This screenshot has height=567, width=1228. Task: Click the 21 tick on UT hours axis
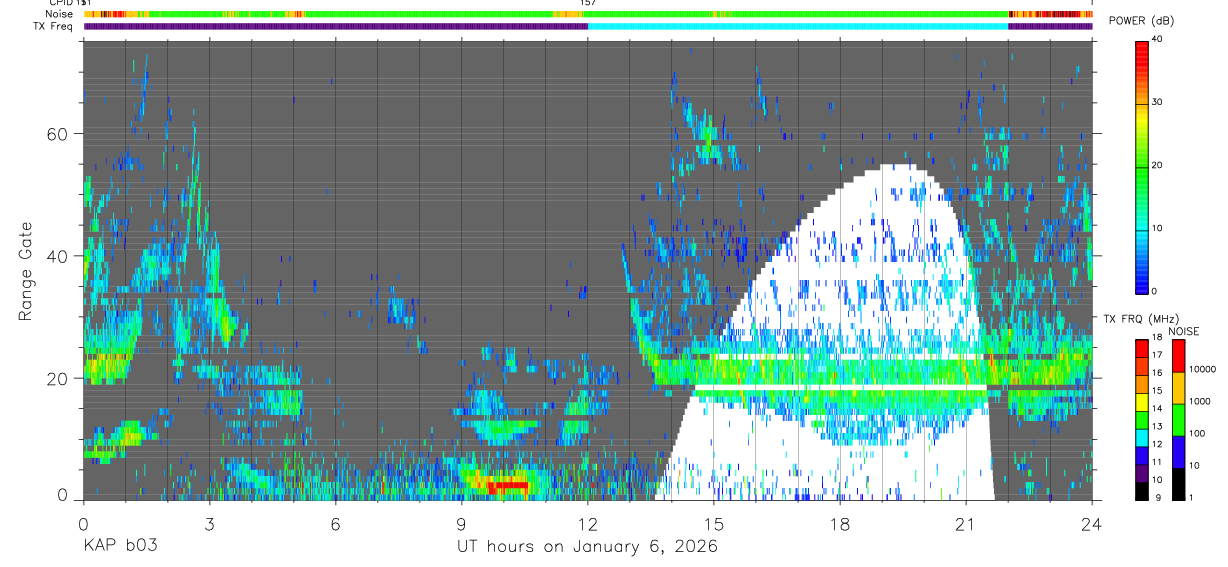pyautogui.click(x=966, y=523)
